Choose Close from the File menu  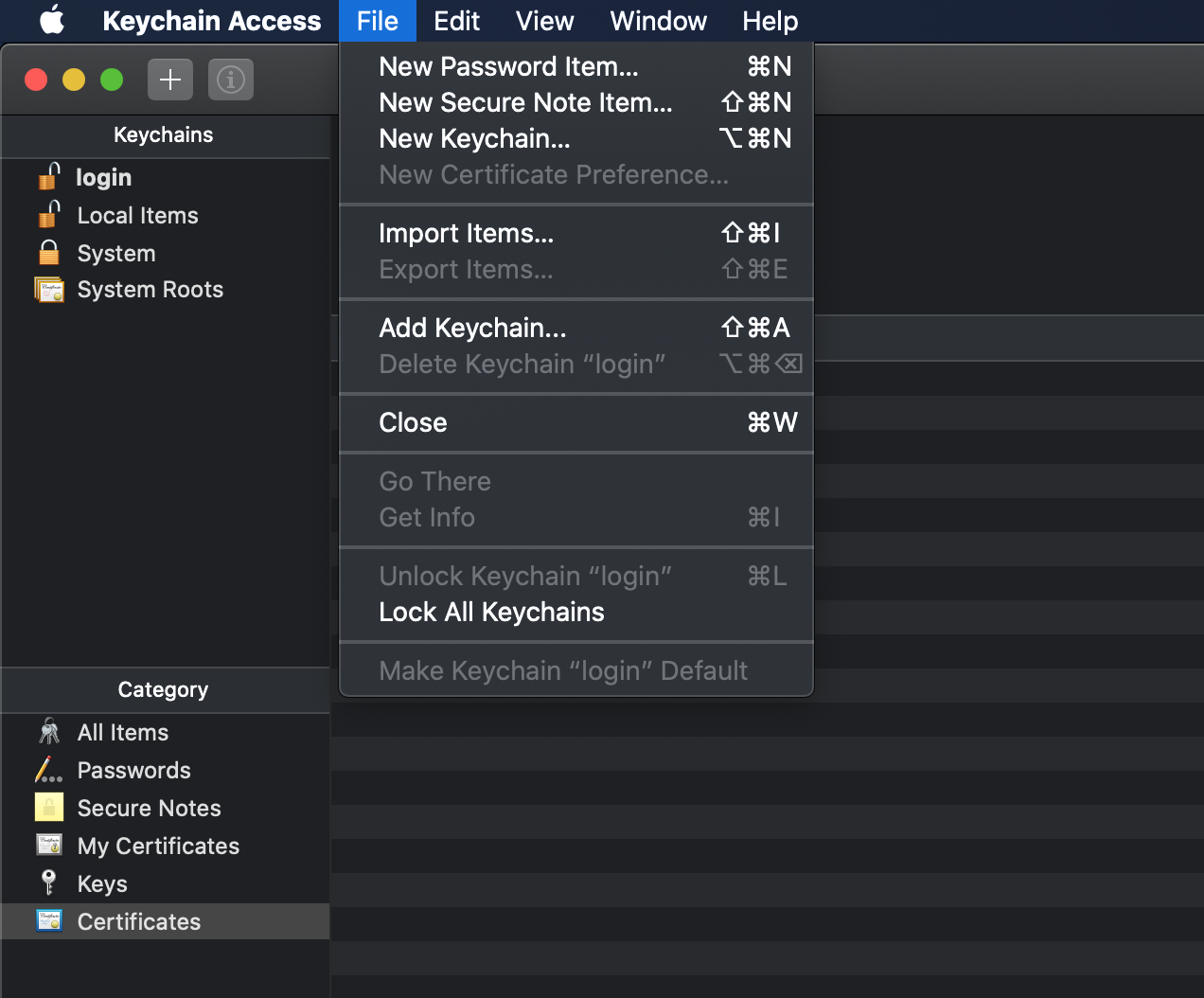point(576,422)
